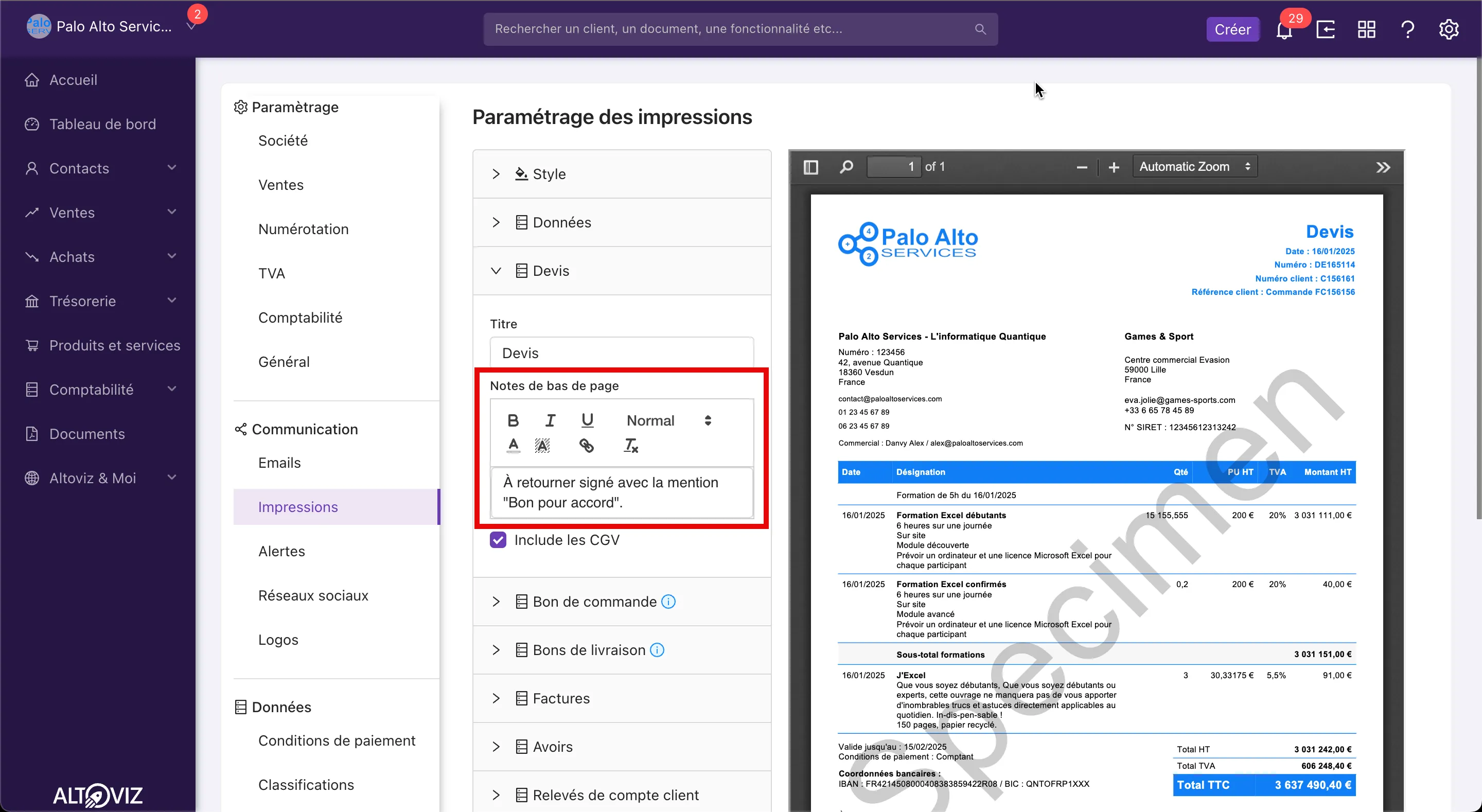Zoom out the PDF preview
1482x812 pixels.
(1082, 167)
